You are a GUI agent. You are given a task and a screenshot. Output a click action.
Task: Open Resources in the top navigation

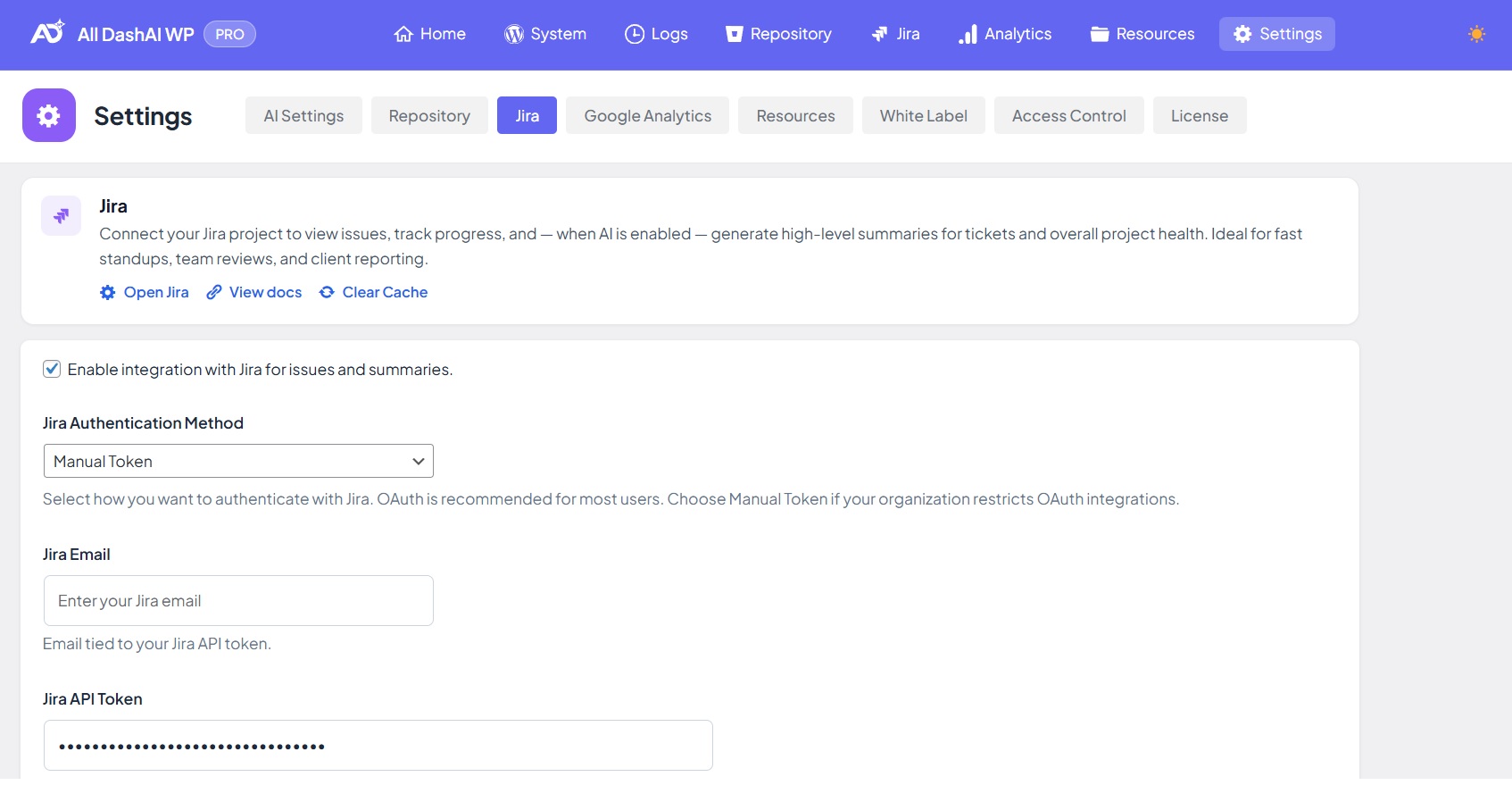(1142, 34)
